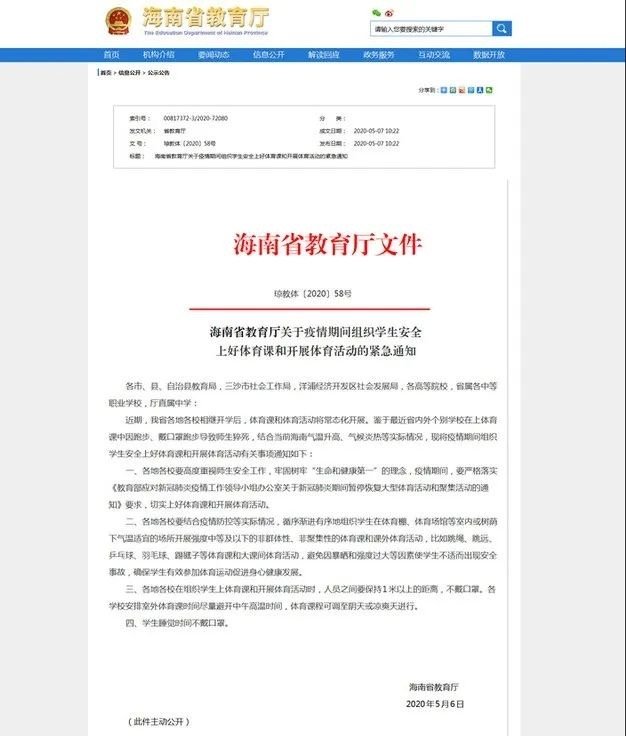
Task: Open the 要闻动态 navigation menu item
Action: tap(214, 54)
